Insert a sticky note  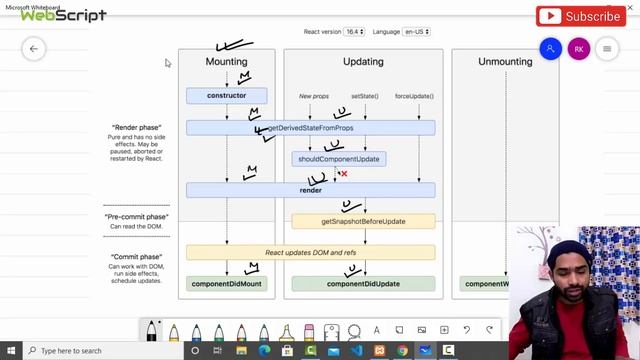pos(399,330)
